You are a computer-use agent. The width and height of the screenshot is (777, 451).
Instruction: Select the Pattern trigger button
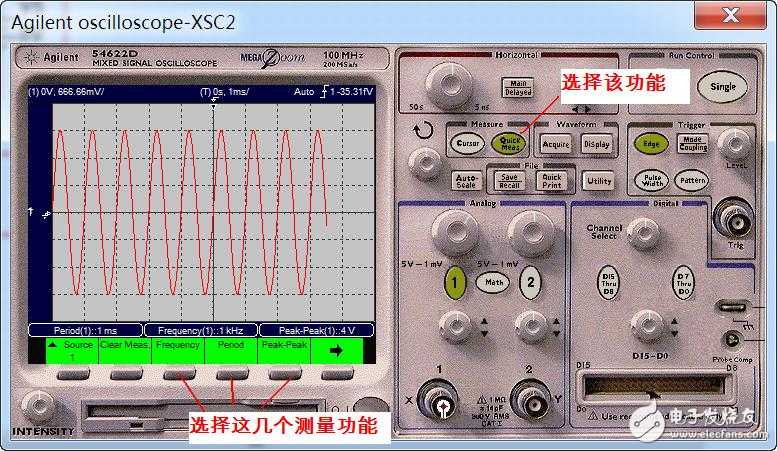[692, 180]
